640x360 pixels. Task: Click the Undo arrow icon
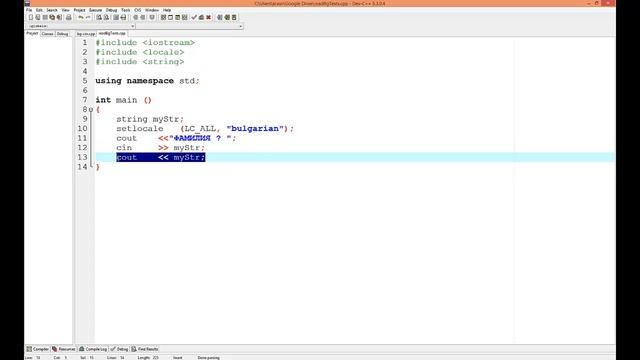click(x=81, y=17)
